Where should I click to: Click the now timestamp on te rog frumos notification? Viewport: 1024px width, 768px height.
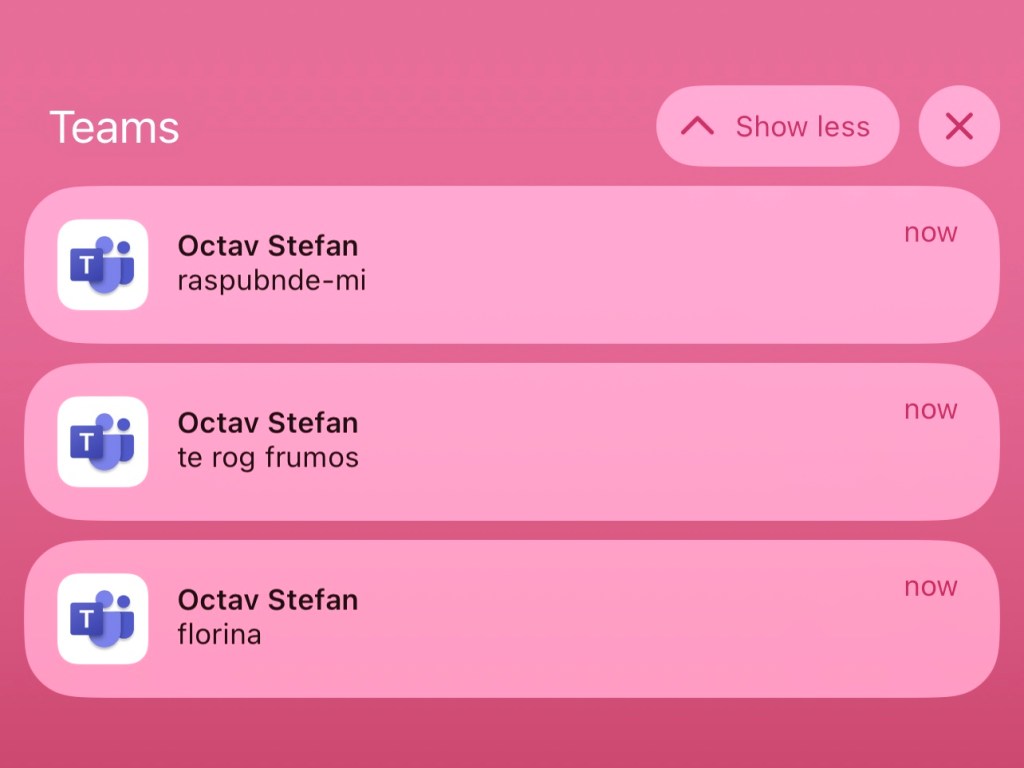[930, 410]
